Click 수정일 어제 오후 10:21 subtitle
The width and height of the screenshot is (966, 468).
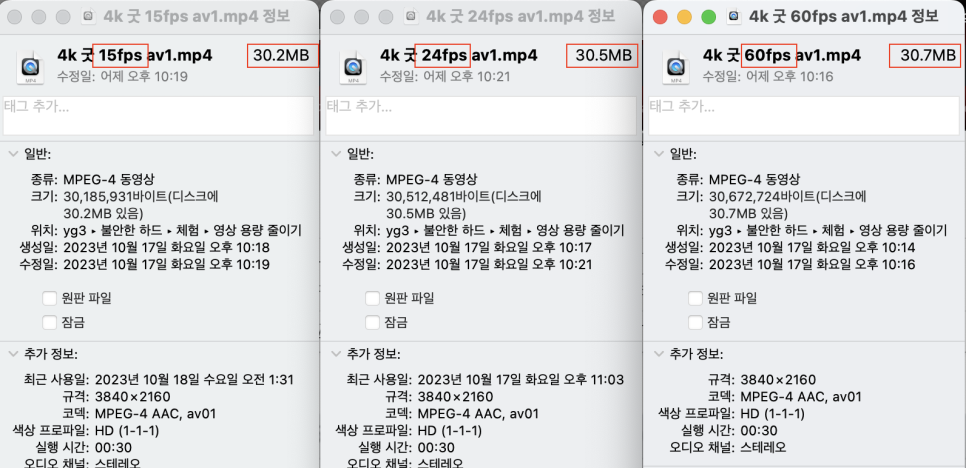445,76
